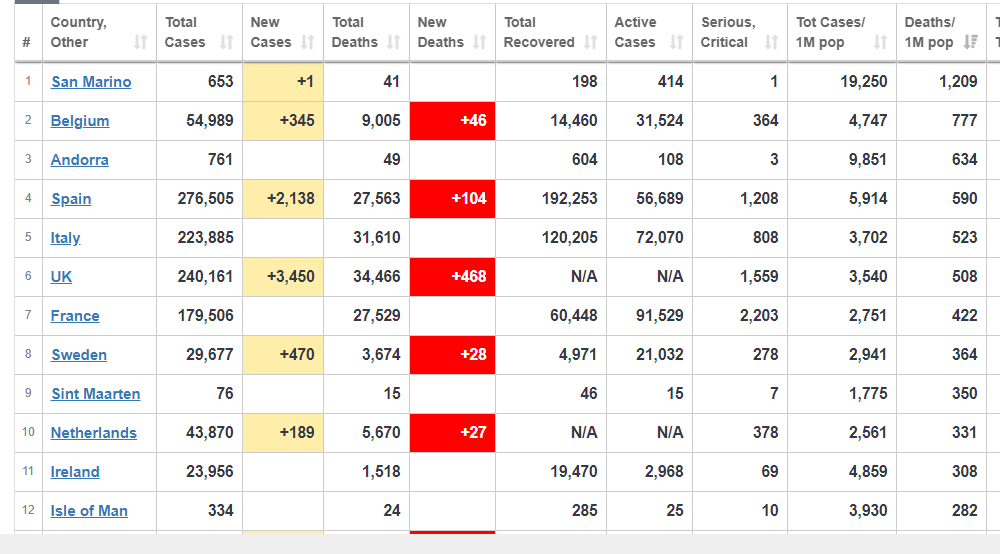Sort by Deaths/1M pop sort icon
Viewport: 1000px width, 554px height.
point(971,42)
